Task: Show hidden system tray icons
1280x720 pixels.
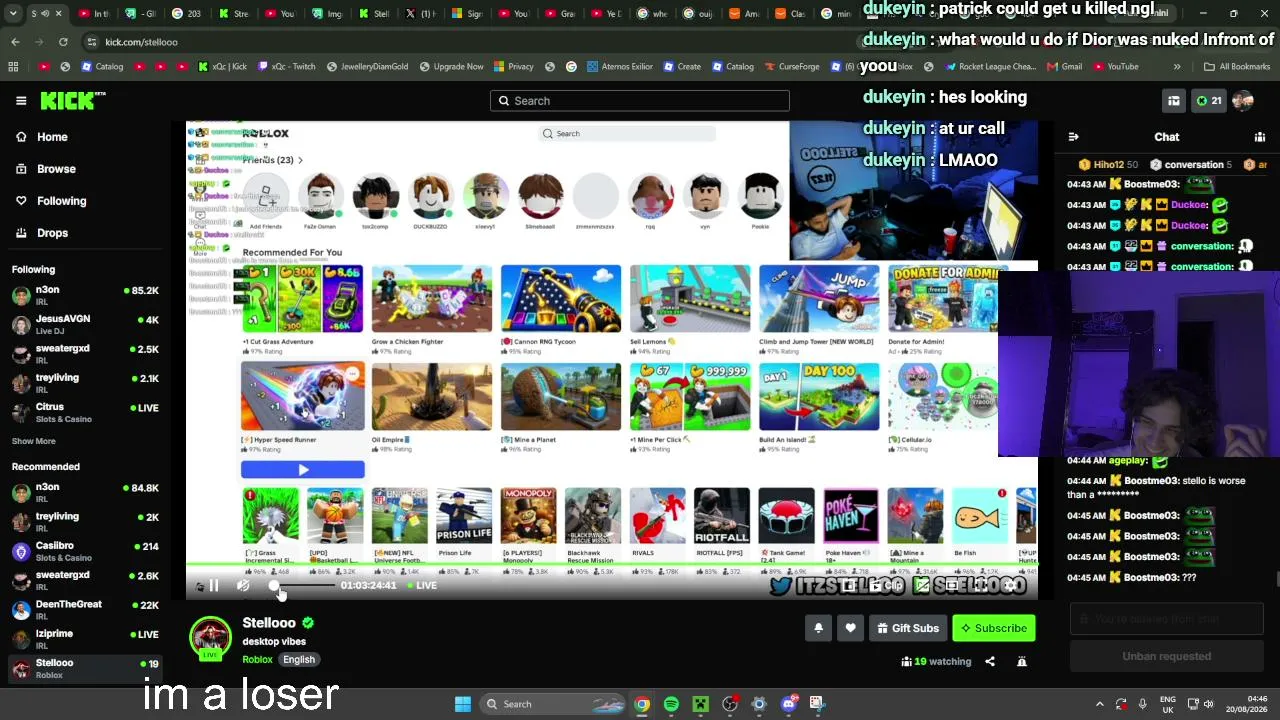Action: [1100, 704]
